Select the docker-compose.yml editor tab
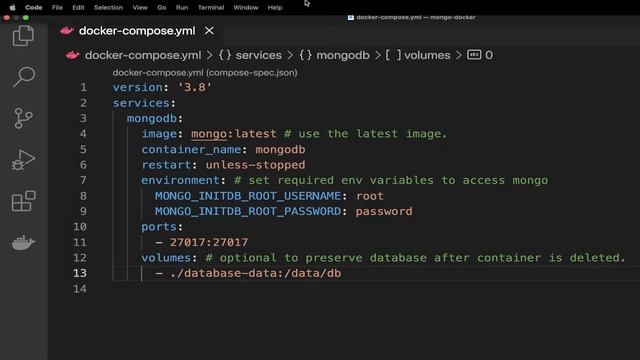The width and height of the screenshot is (640, 360). click(x=137, y=31)
